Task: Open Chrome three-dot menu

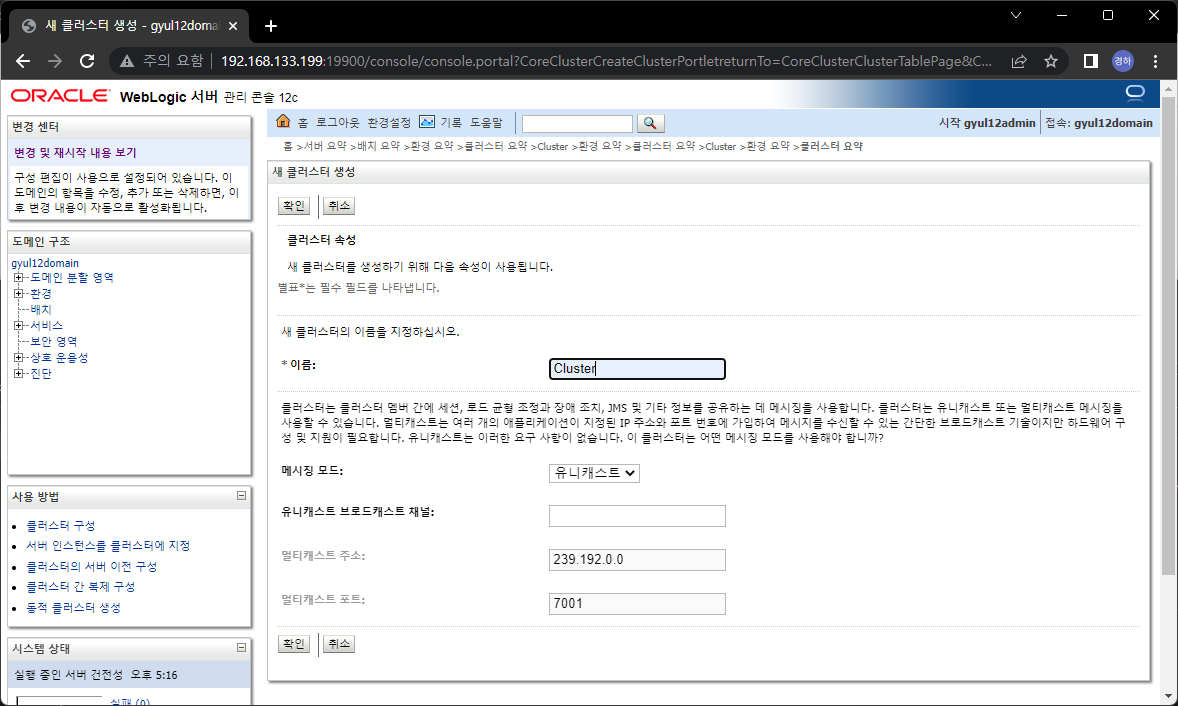Action: (1155, 62)
